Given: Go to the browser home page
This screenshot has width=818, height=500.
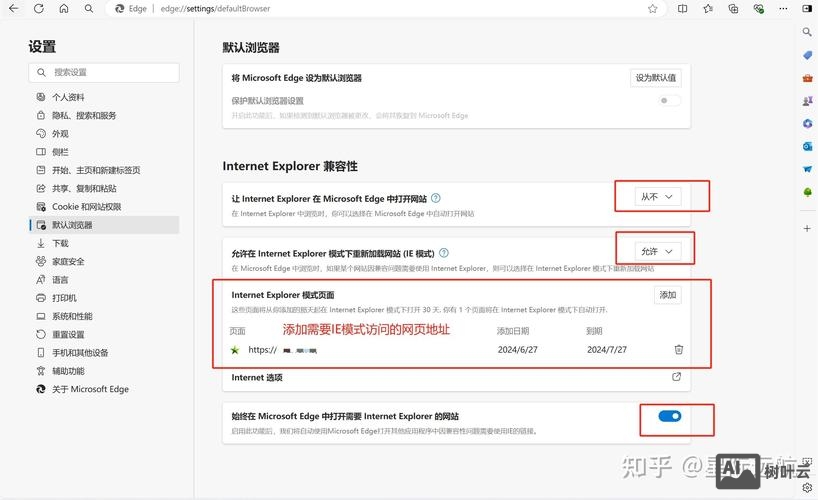Looking at the screenshot, I should [64, 9].
